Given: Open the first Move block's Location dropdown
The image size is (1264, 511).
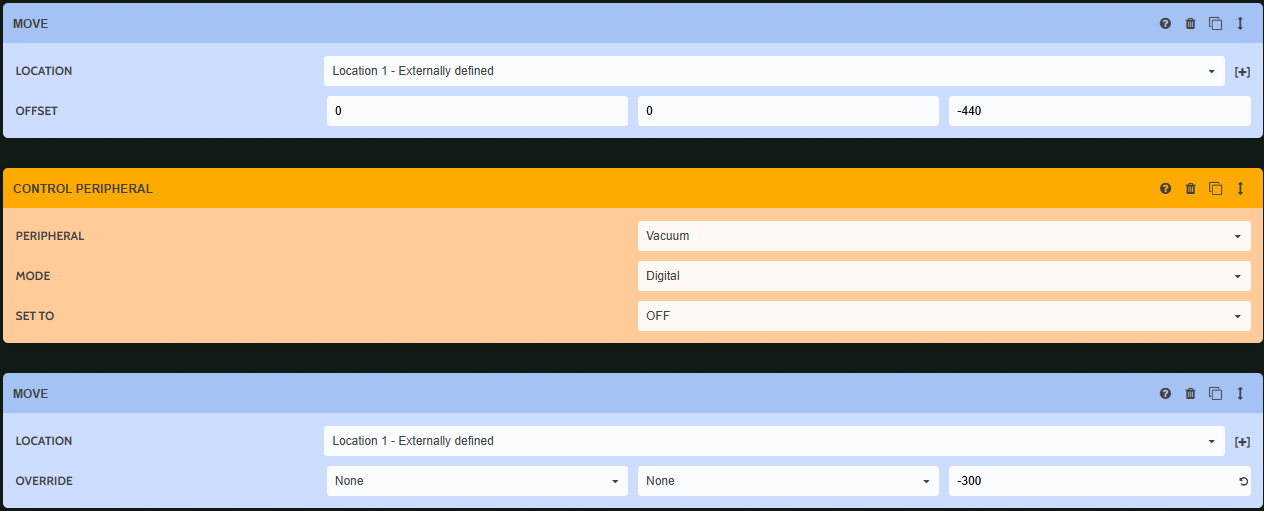Looking at the screenshot, I should point(773,71).
